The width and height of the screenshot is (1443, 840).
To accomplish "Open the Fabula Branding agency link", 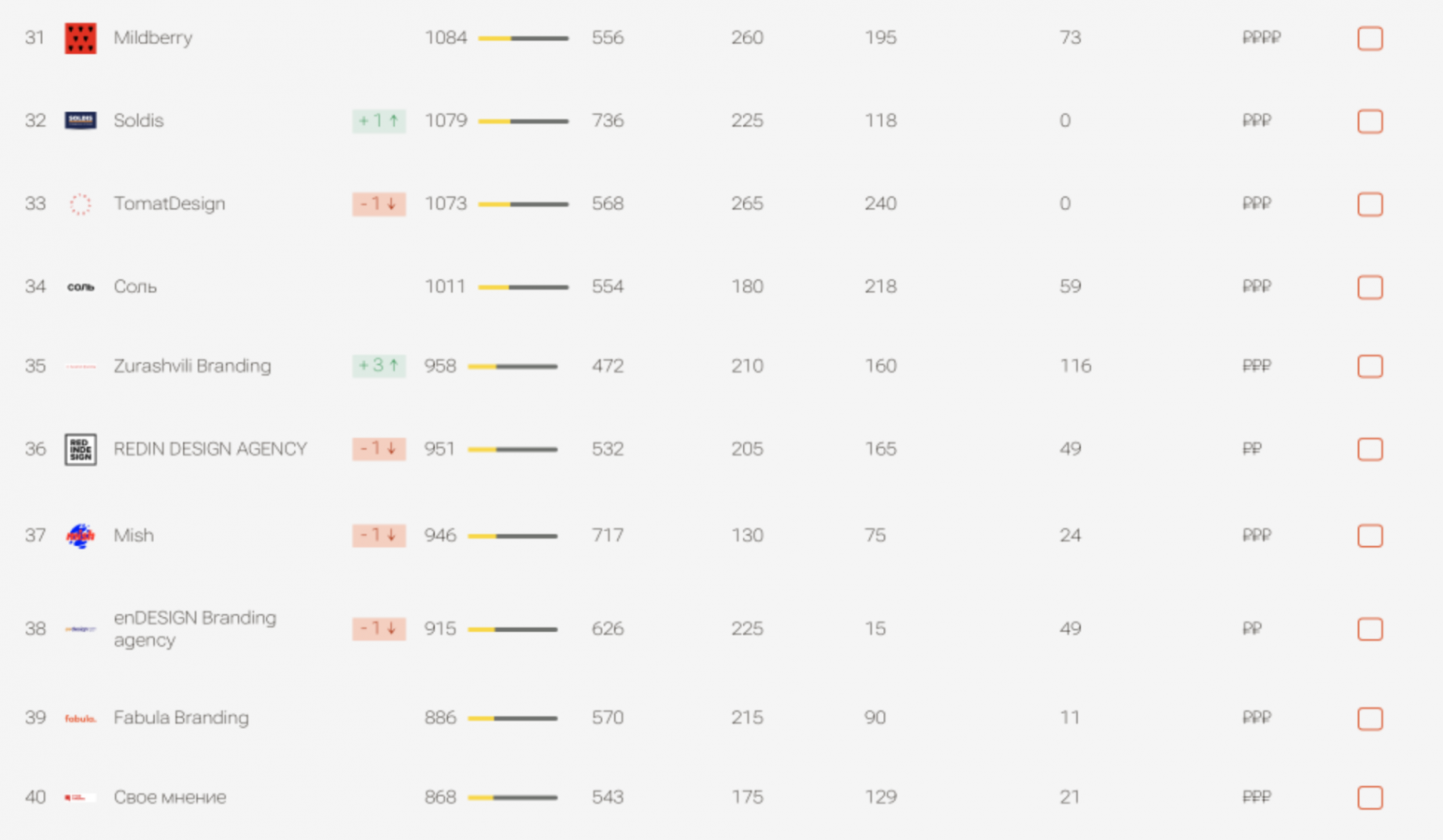I will point(181,718).
